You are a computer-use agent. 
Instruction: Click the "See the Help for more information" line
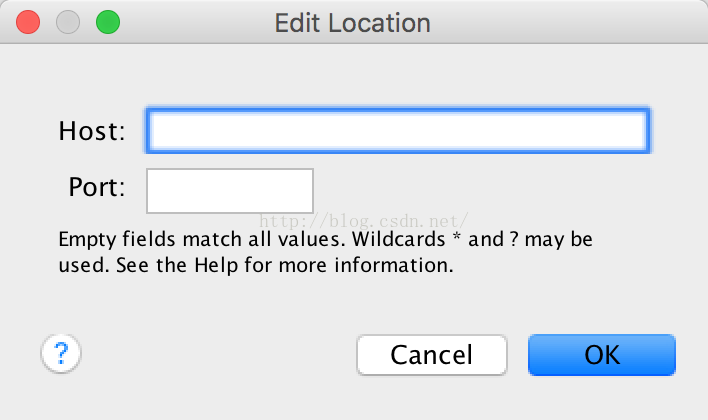pos(257,266)
